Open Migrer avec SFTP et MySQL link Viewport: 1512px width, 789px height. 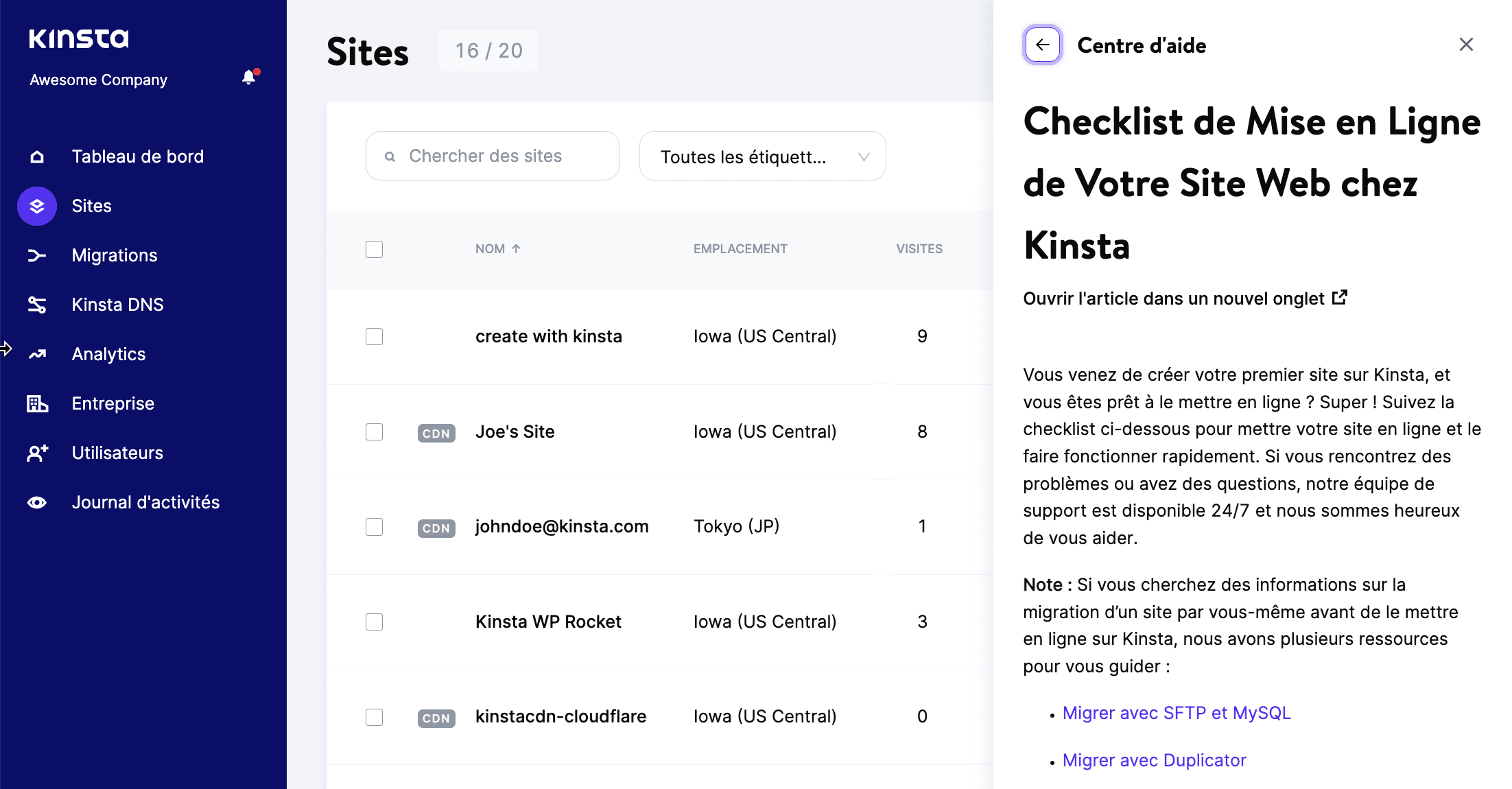click(1177, 713)
